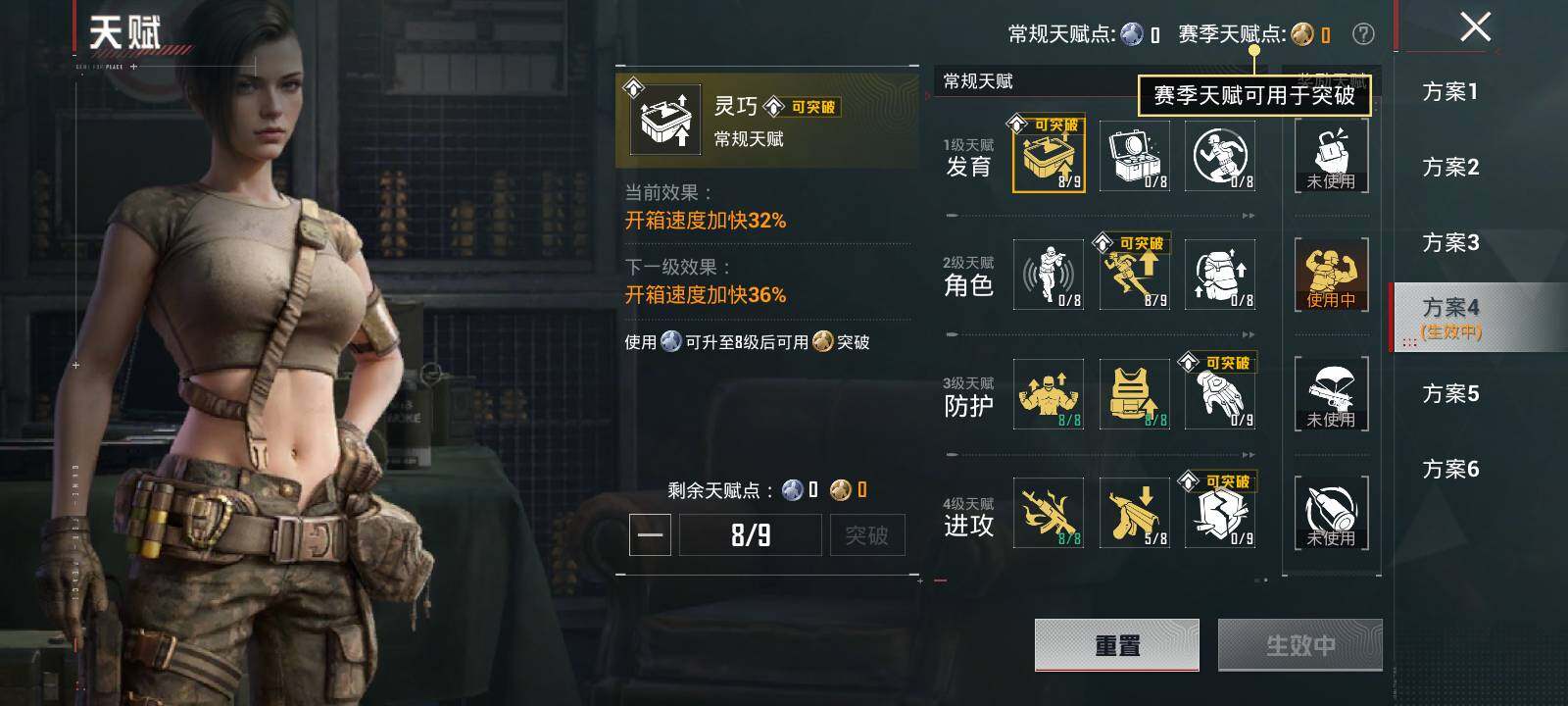
Task: Open 方案3 talent loadout
Action: click(1450, 243)
